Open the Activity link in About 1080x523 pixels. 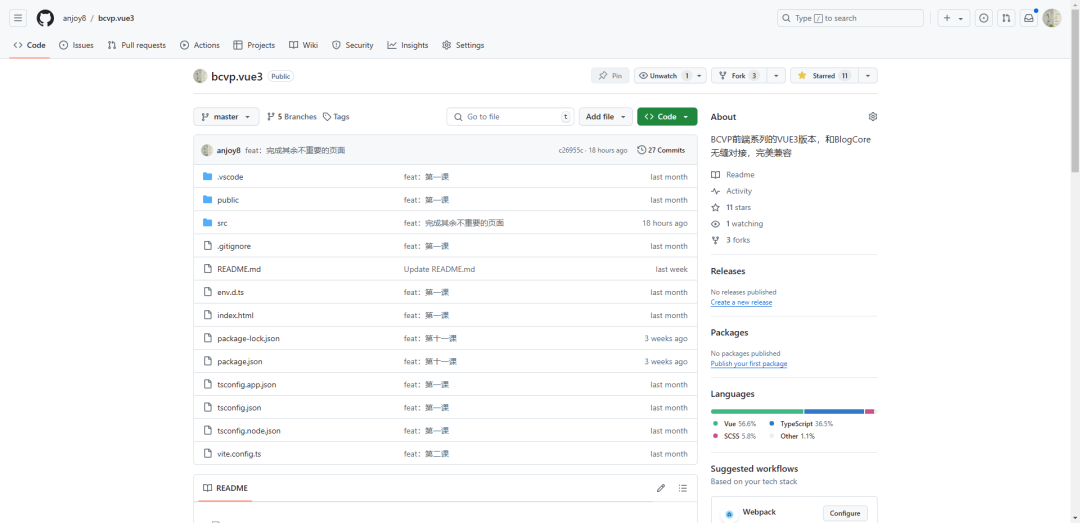pyautogui.click(x=731, y=191)
